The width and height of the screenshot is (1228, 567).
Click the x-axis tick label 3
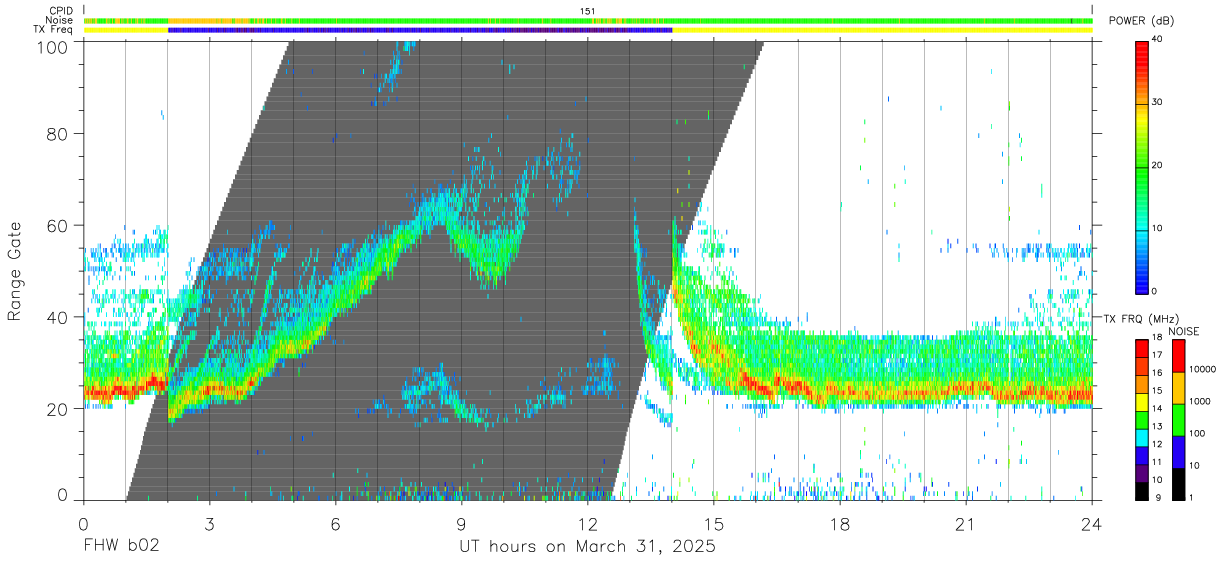209,524
